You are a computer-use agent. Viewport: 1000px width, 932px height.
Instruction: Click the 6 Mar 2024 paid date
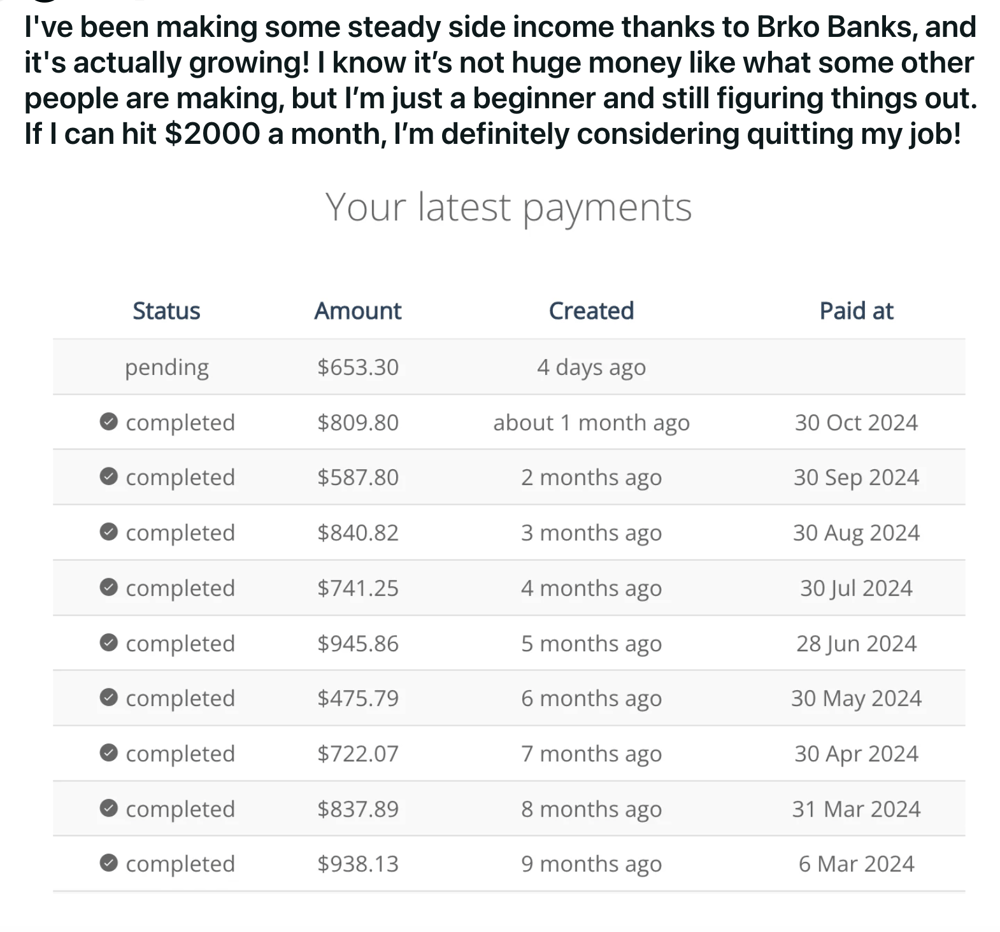click(x=856, y=863)
